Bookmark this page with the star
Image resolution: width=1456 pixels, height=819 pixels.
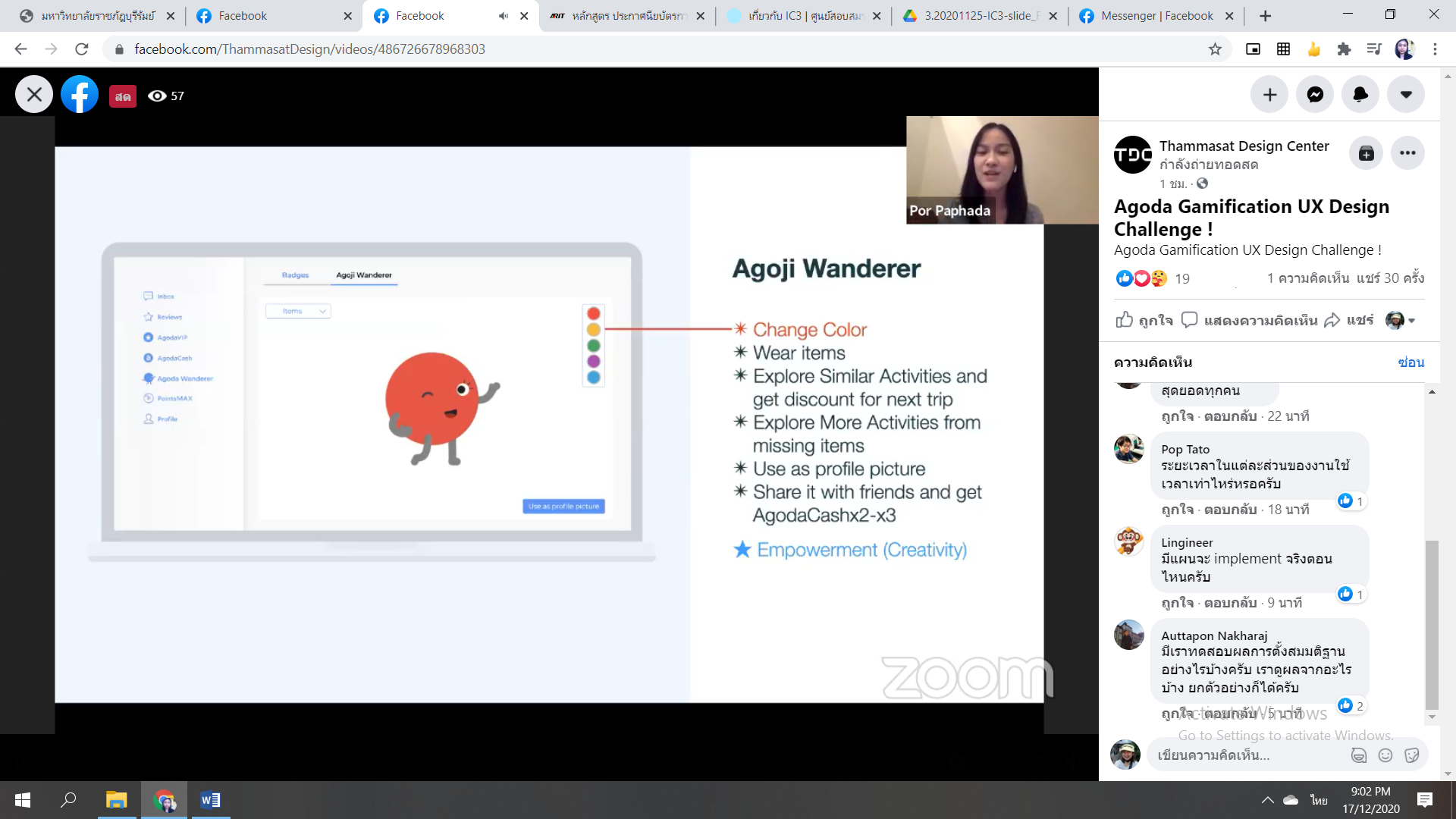pyautogui.click(x=1215, y=49)
